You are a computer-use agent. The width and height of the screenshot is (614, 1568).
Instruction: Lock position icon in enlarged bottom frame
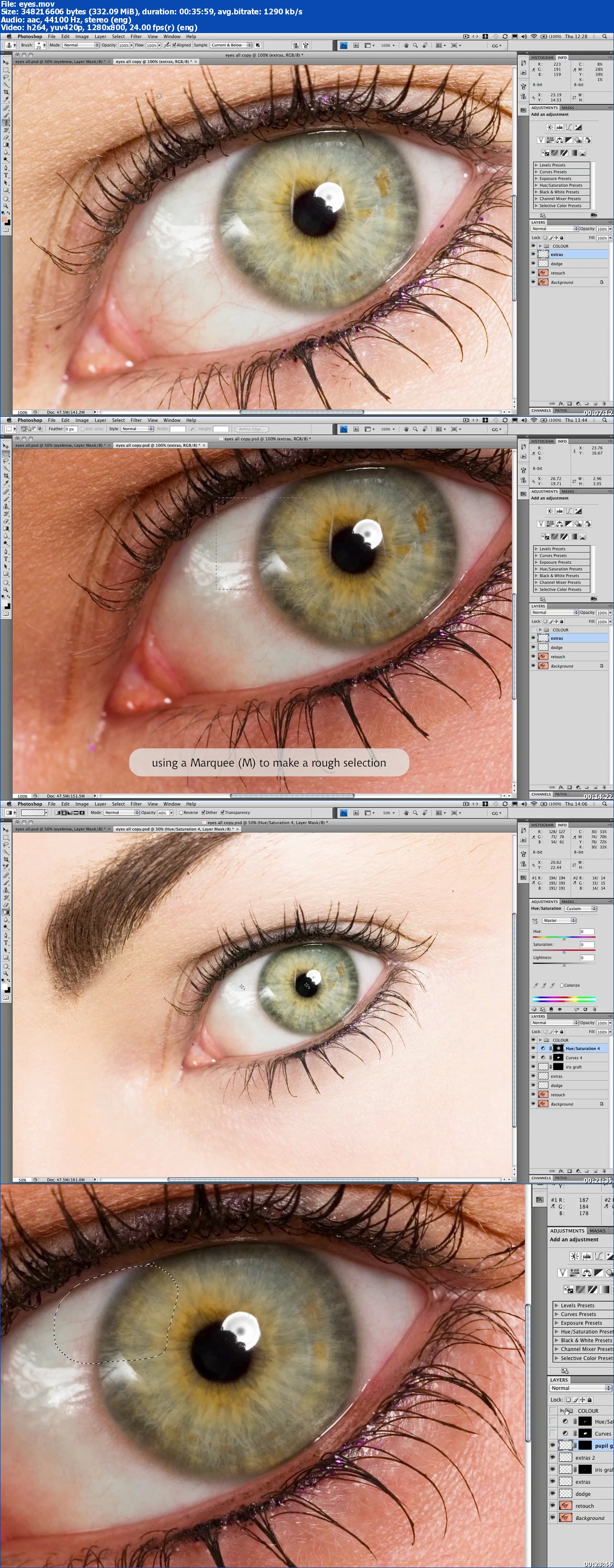pyautogui.click(x=582, y=1399)
